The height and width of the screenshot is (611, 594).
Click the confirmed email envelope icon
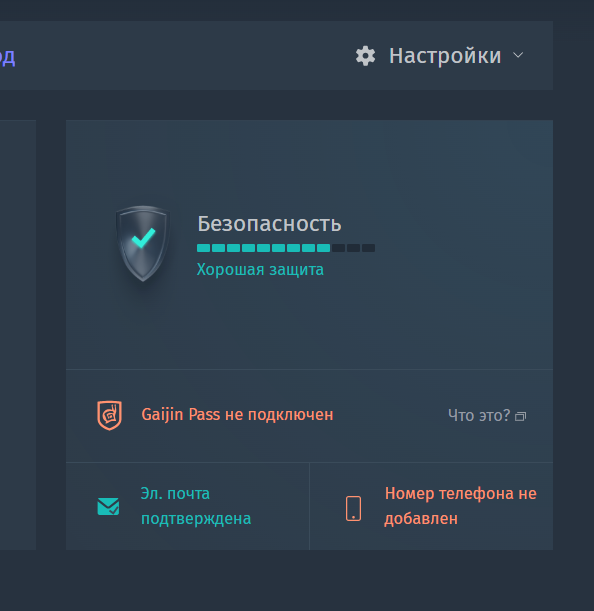click(x=108, y=506)
